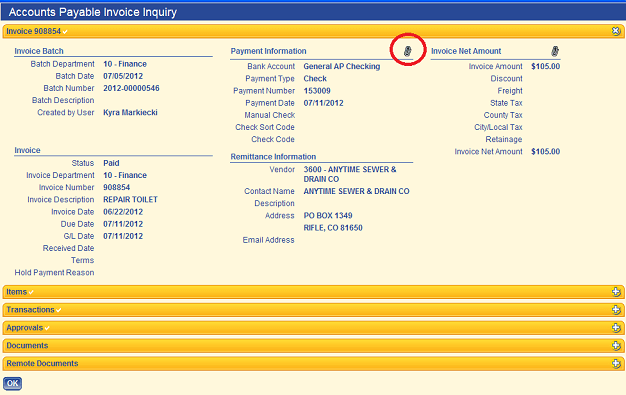Click the Kyra Markiecki user name

pyautogui.click(x=130, y=113)
